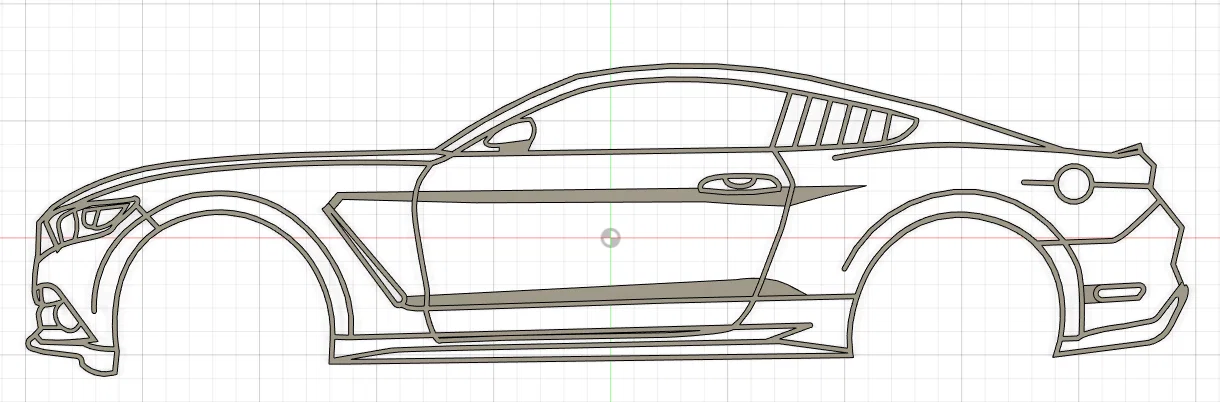Click the rear quarter window louvers
The image size is (1220, 402).
[x=846, y=120]
